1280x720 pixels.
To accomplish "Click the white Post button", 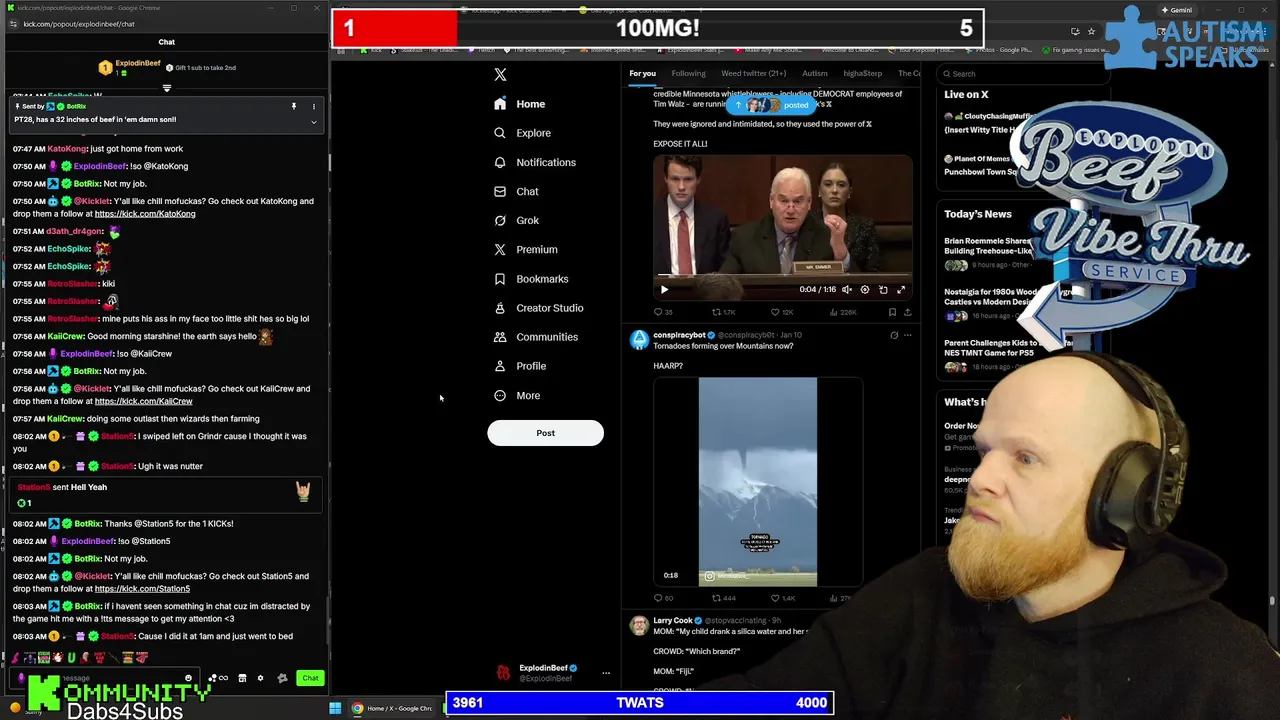I will (x=545, y=433).
